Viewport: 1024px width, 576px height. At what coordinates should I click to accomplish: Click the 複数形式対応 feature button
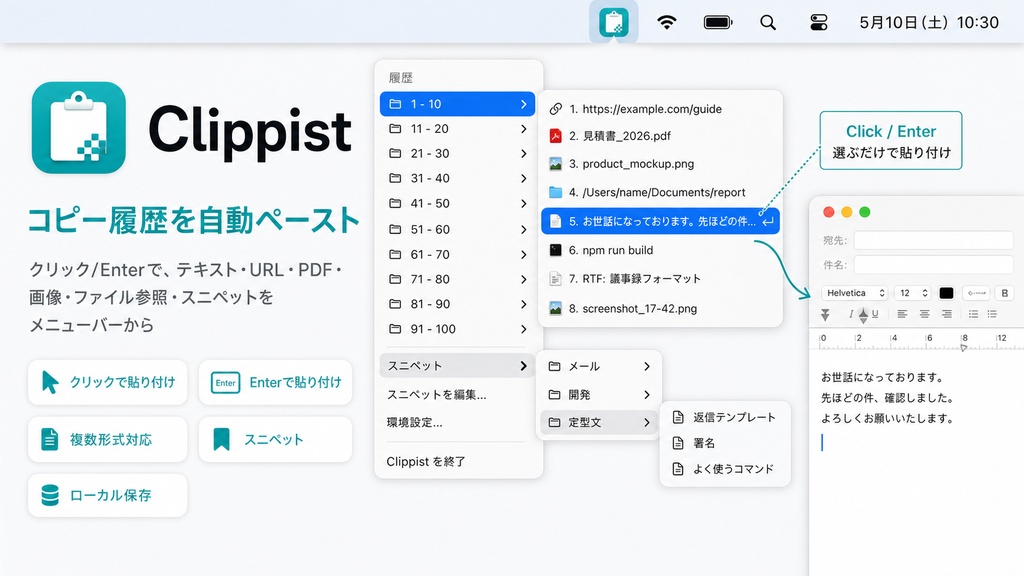point(108,440)
